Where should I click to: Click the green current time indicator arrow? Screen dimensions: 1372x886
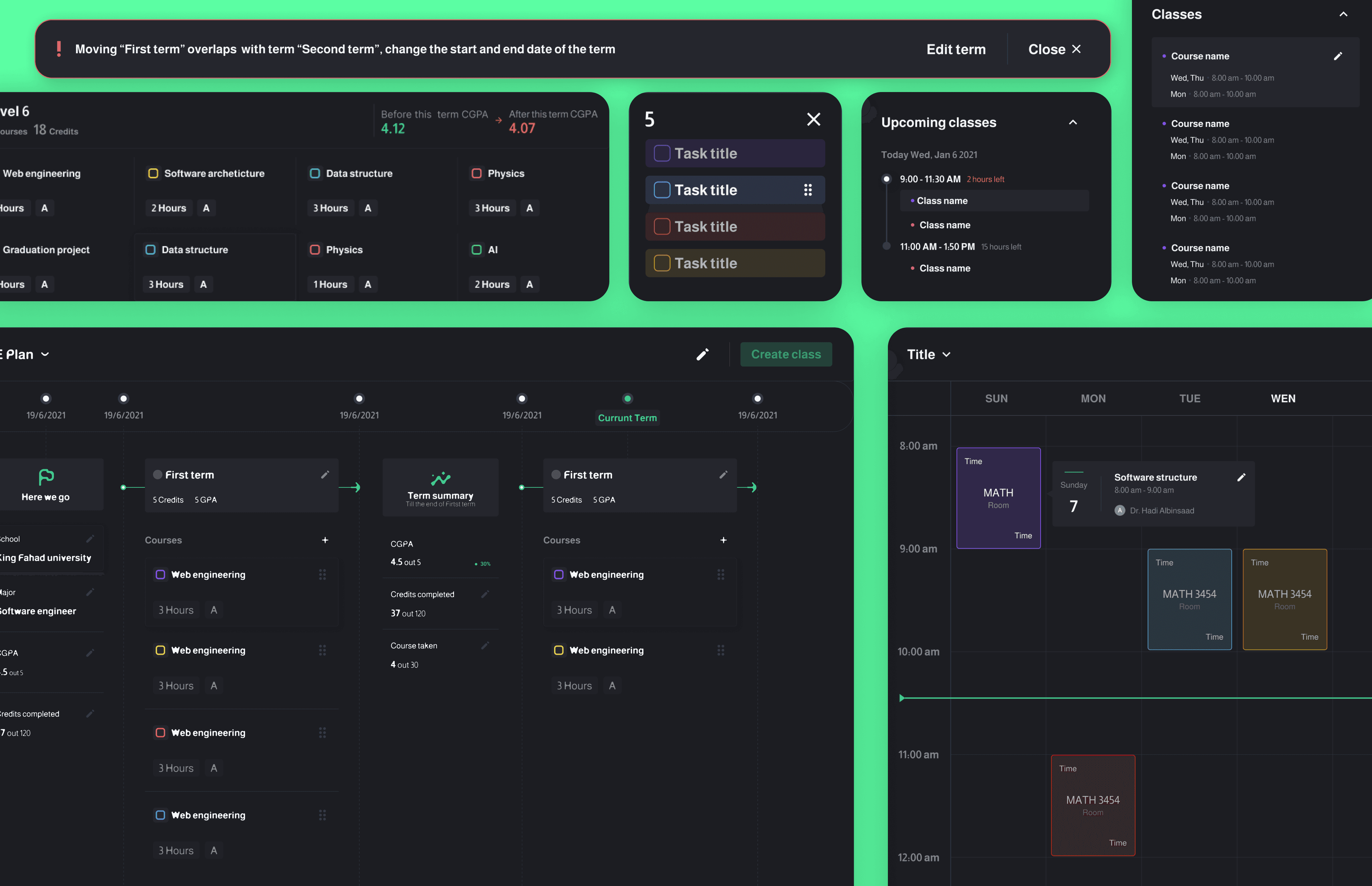902,698
